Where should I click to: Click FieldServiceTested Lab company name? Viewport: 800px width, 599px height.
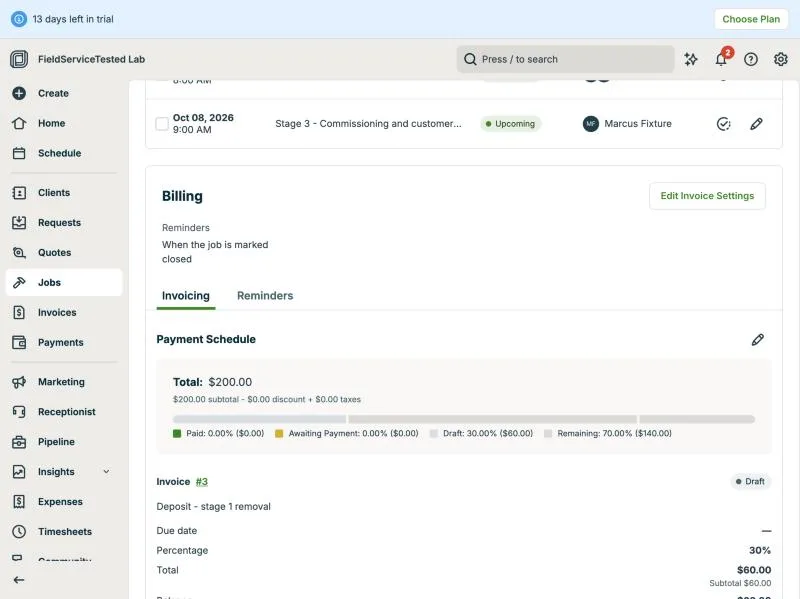pyautogui.click(x=91, y=59)
